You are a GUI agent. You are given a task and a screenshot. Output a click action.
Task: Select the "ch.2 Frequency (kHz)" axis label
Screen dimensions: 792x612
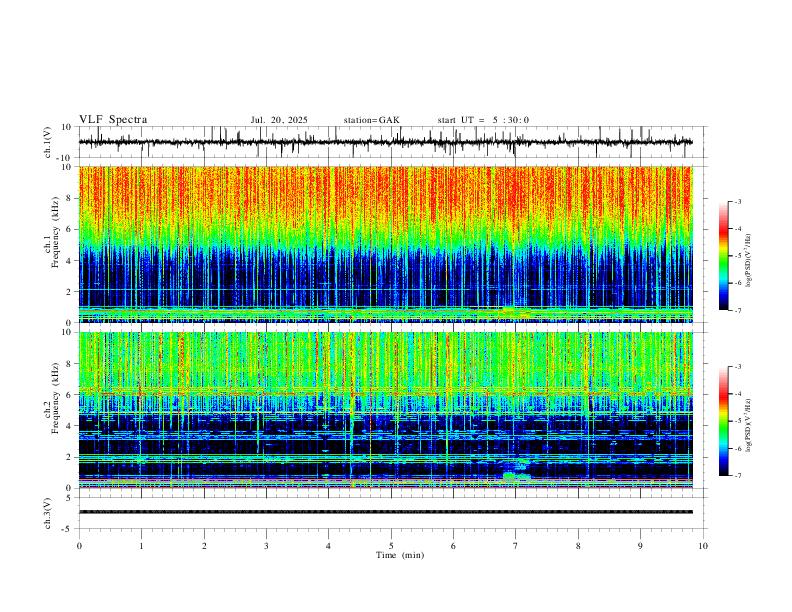51,397
